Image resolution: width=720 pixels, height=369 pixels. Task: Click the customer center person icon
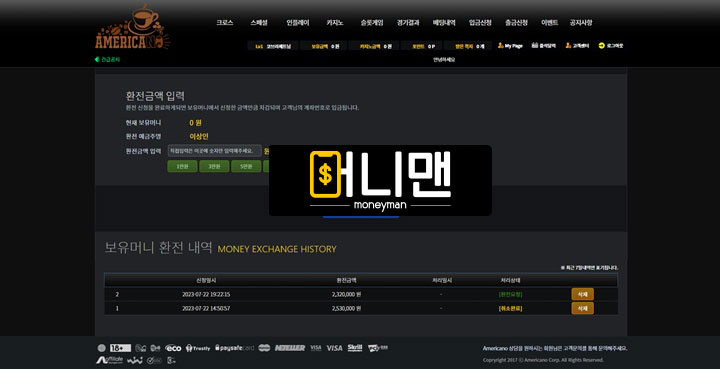click(568, 45)
